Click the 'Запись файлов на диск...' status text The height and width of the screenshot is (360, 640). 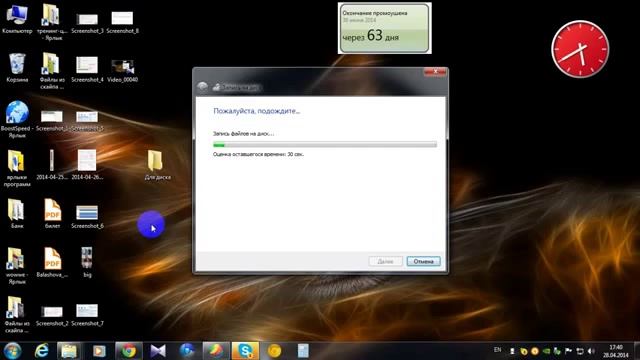(243, 133)
